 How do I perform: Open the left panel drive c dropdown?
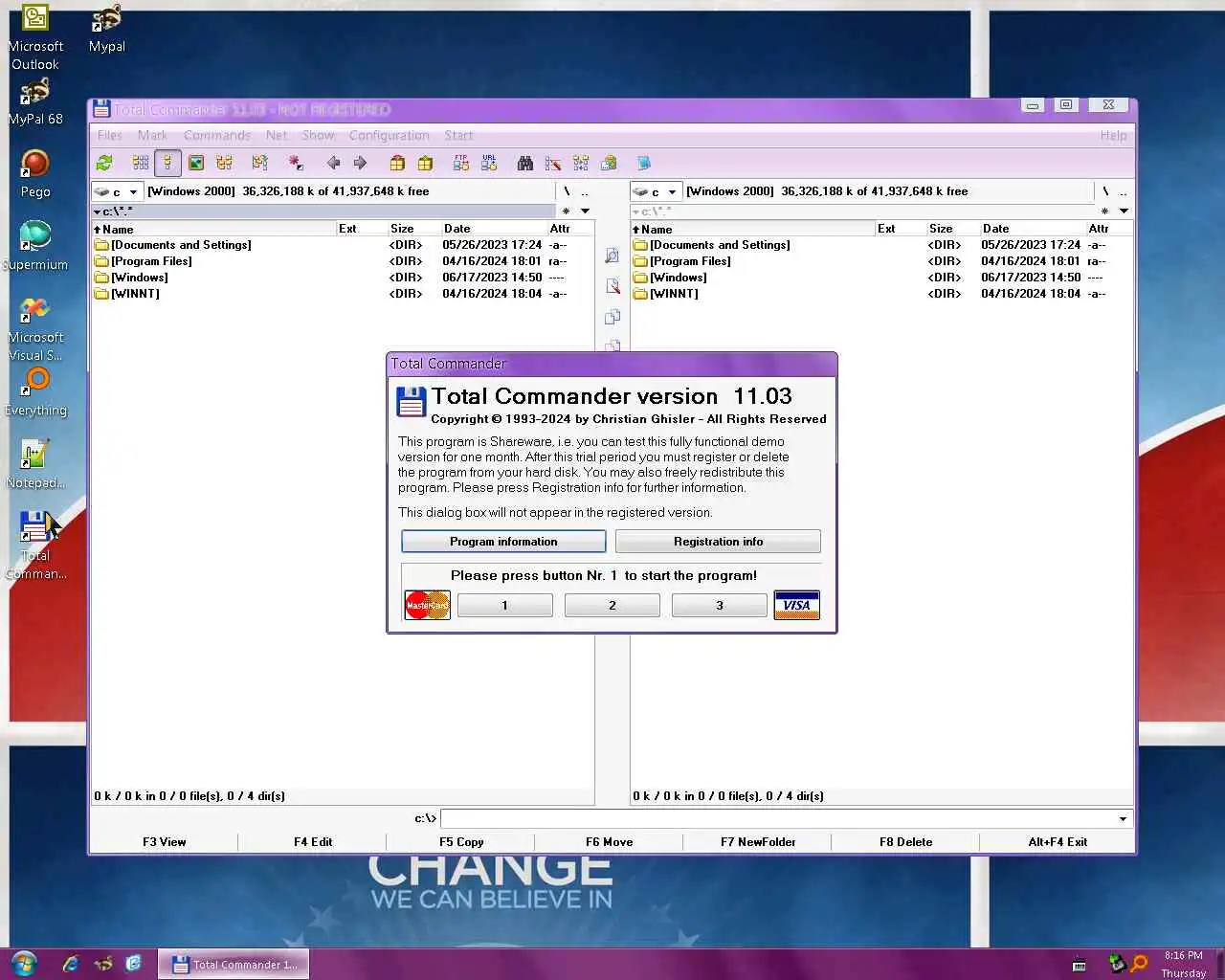click(x=117, y=191)
